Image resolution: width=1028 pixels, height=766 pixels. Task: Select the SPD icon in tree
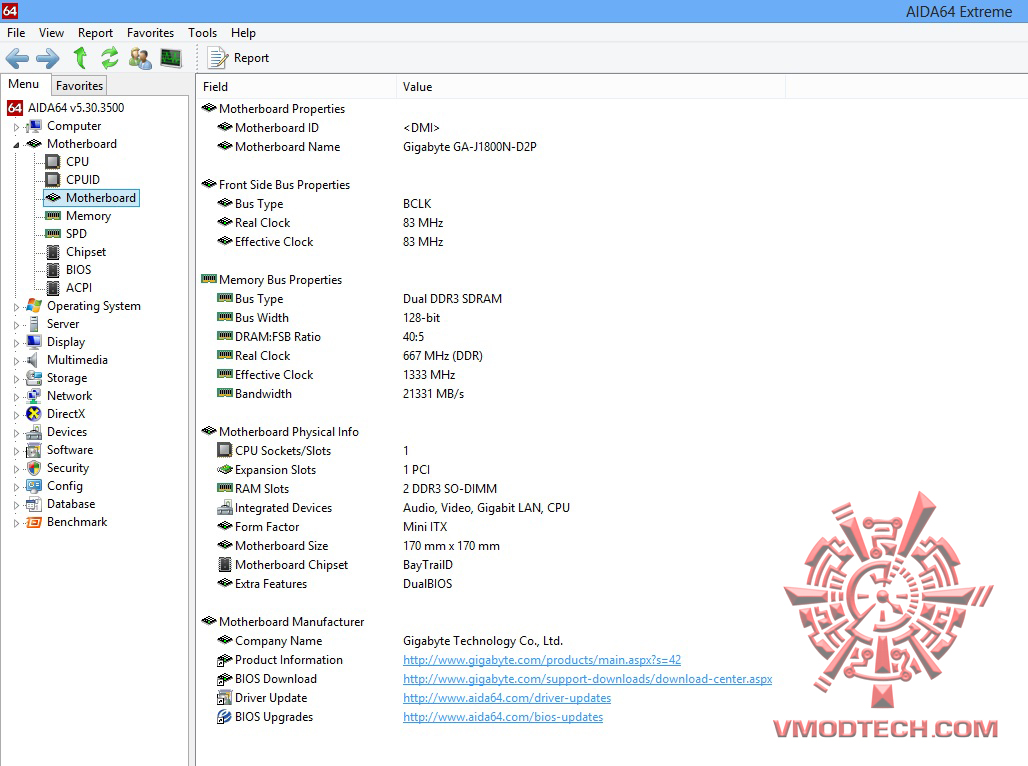(x=52, y=233)
